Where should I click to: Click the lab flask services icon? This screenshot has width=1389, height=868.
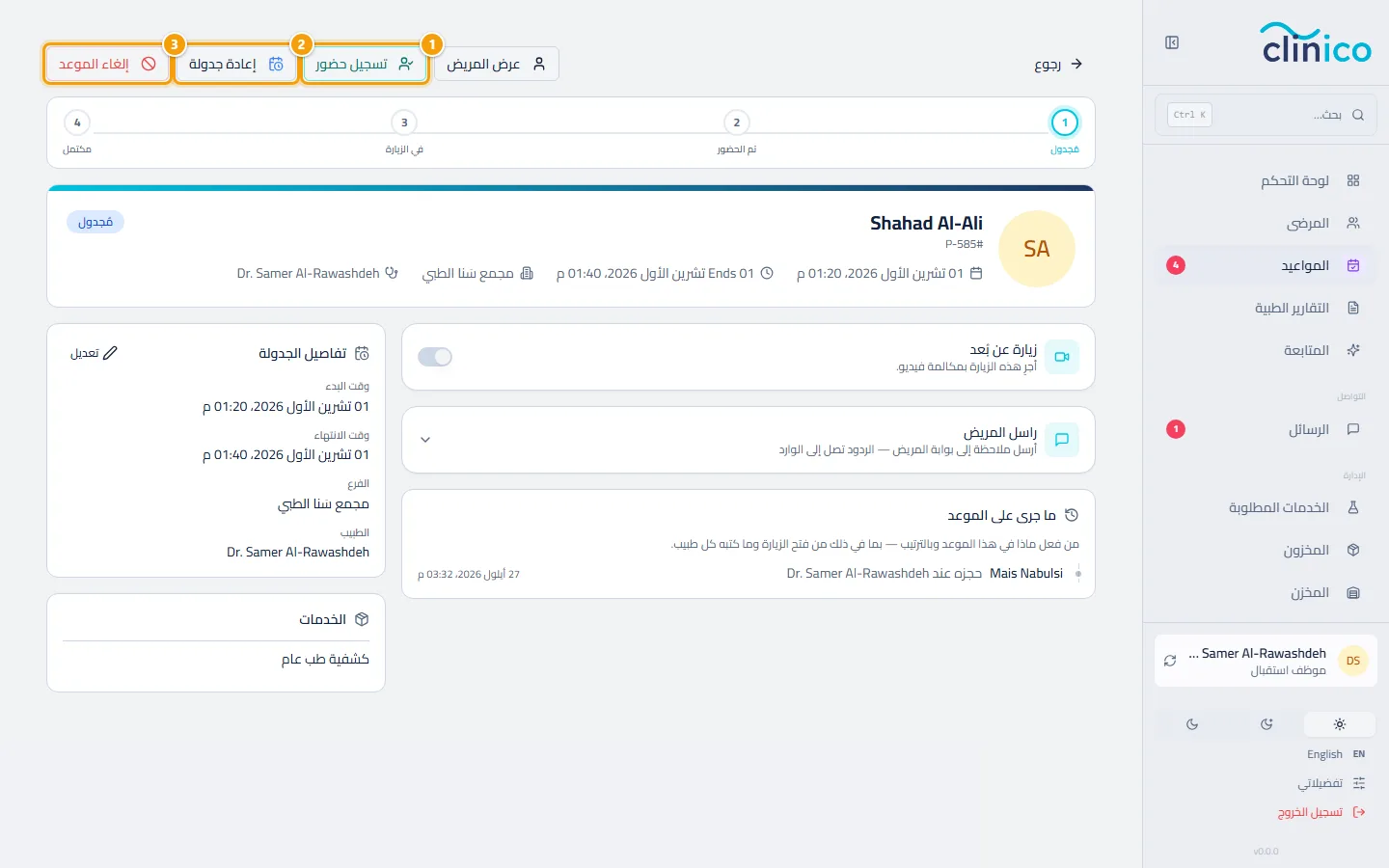point(1353,507)
